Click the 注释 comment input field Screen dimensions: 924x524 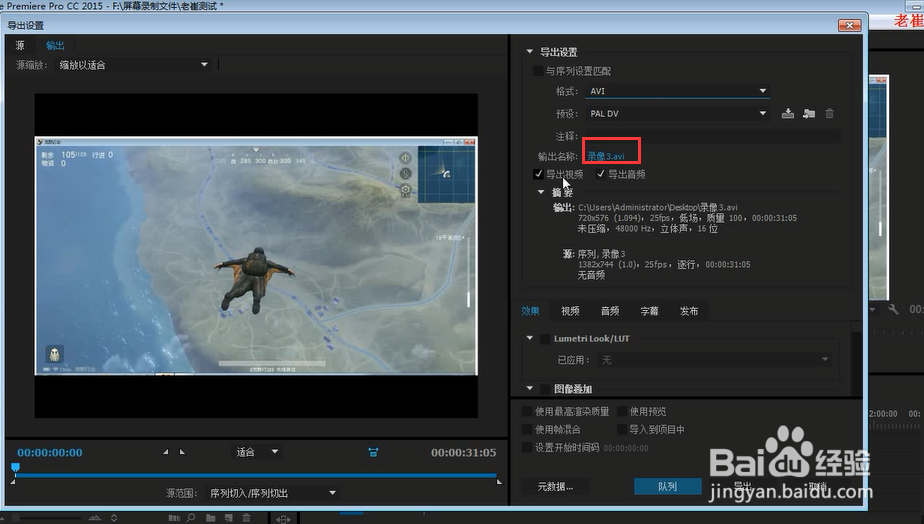[x=712, y=136]
